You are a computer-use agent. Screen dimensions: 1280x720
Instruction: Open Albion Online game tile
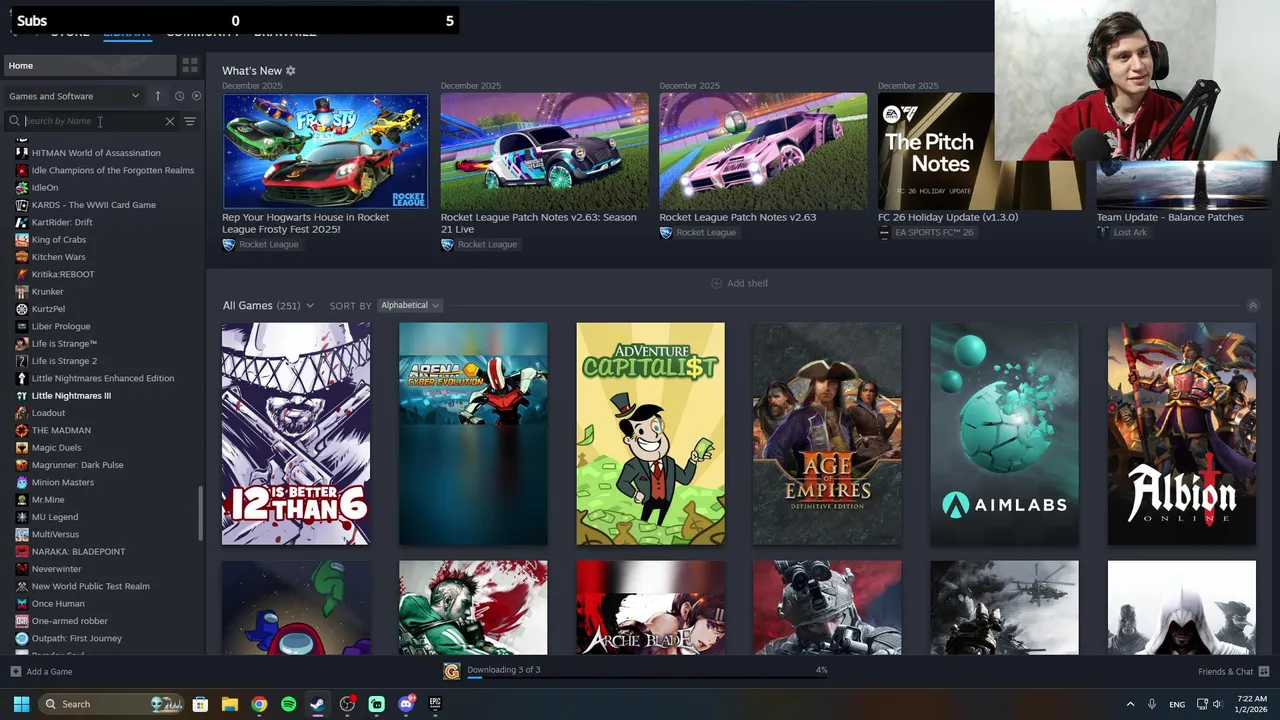[x=1182, y=434]
